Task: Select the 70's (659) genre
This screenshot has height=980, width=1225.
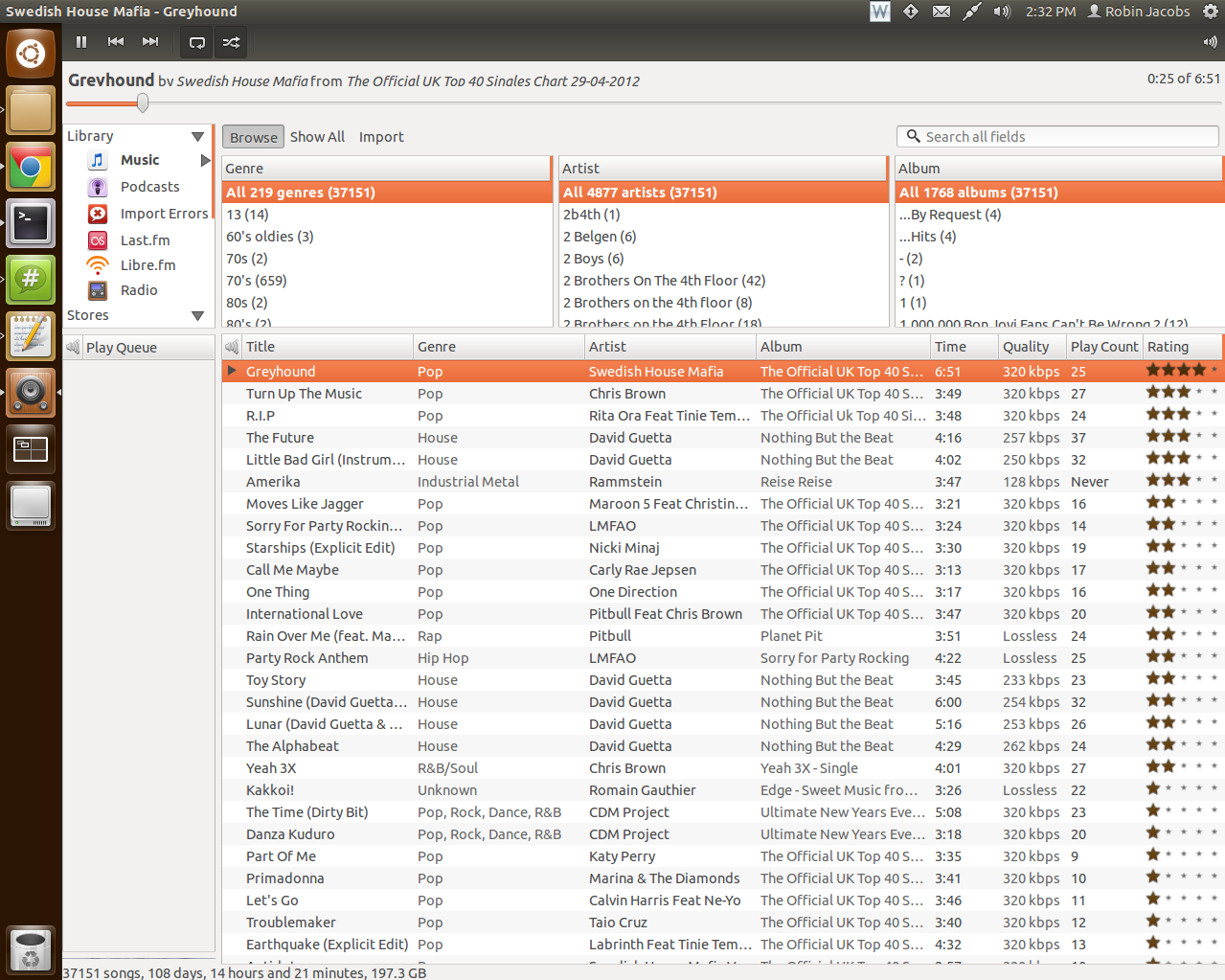Action: [386, 281]
